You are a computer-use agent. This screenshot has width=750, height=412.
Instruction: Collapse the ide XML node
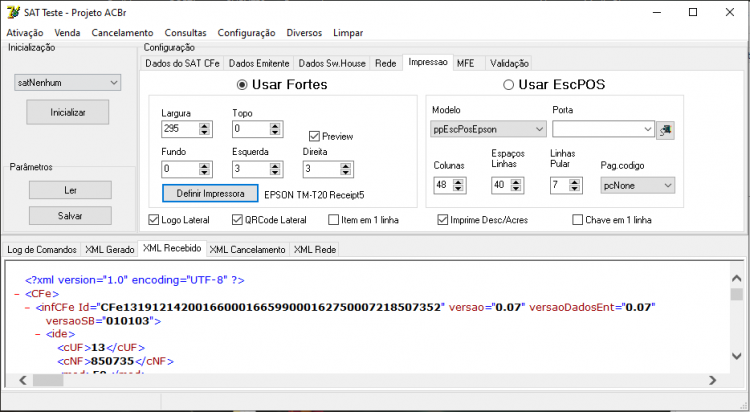(37, 334)
